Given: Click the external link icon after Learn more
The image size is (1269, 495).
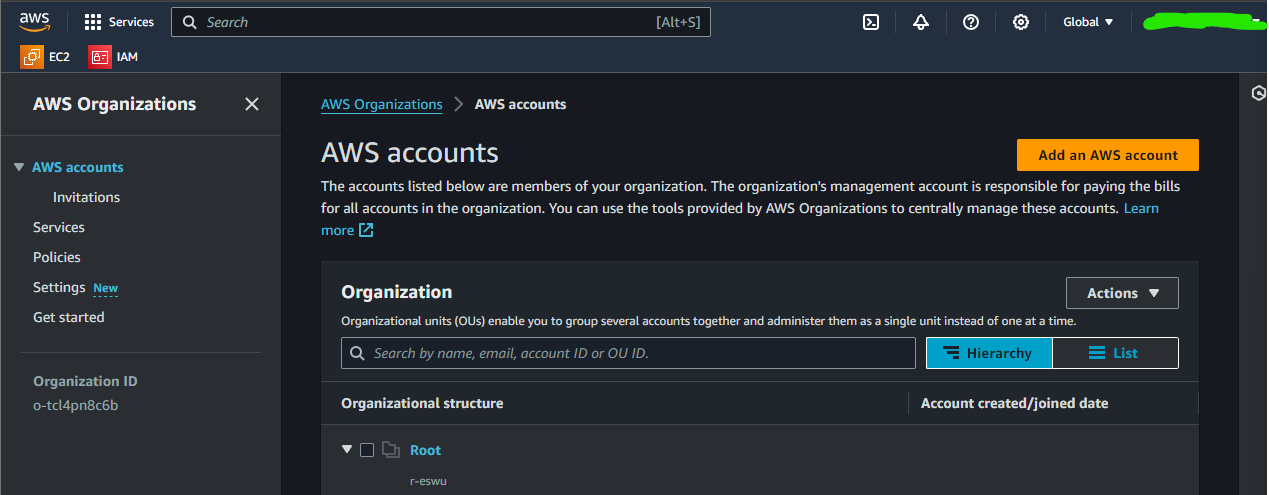Looking at the screenshot, I should [x=366, y=231].
